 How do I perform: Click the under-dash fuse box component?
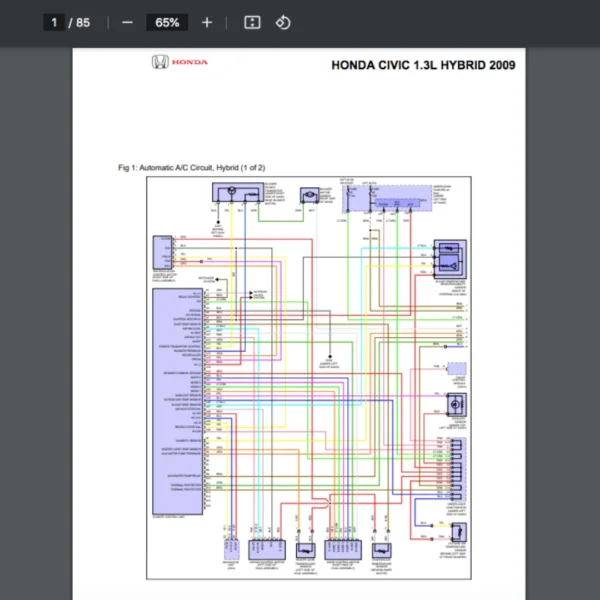(x=383, y=193)
